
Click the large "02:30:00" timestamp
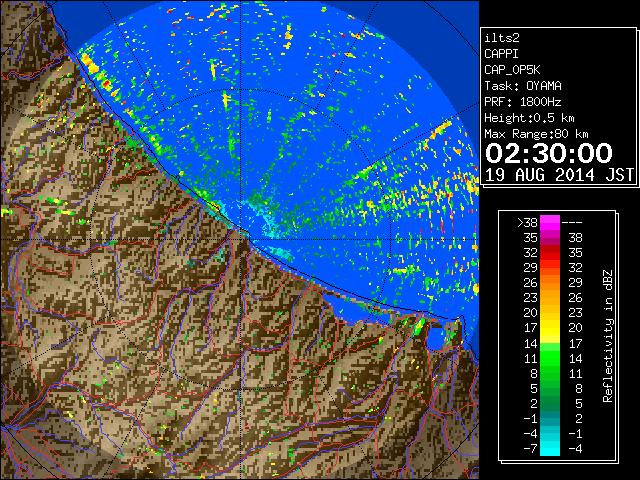549,153
